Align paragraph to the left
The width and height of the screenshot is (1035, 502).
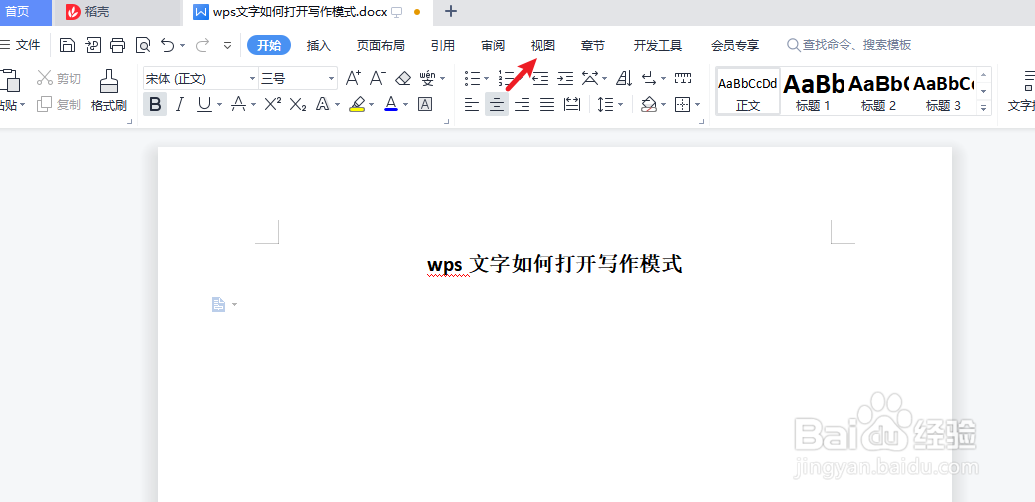[x=471, y=104]
